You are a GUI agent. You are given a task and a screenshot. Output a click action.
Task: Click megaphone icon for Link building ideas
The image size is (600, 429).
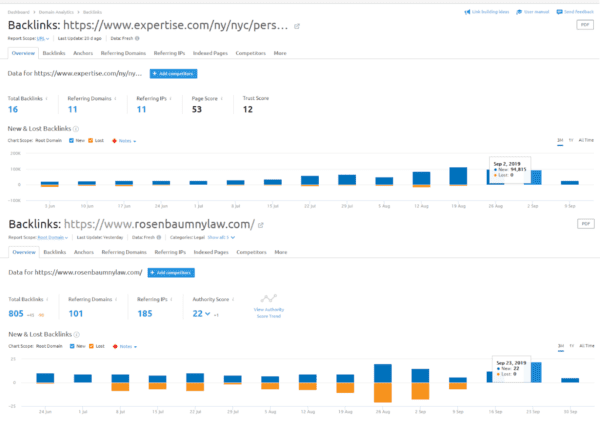tap(467, 12)
